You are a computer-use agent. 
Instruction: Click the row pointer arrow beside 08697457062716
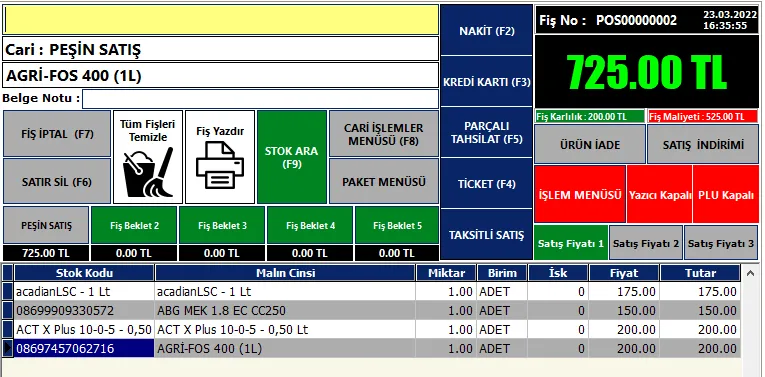pos(8,348)
